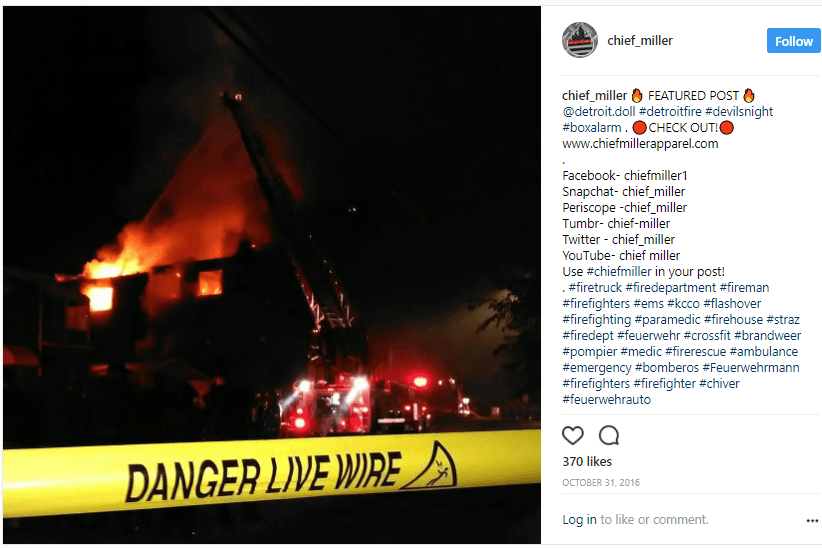The image size is (822, 548).
Task: Open the chief_miller username in header
Action: click(x=640, y=40)
